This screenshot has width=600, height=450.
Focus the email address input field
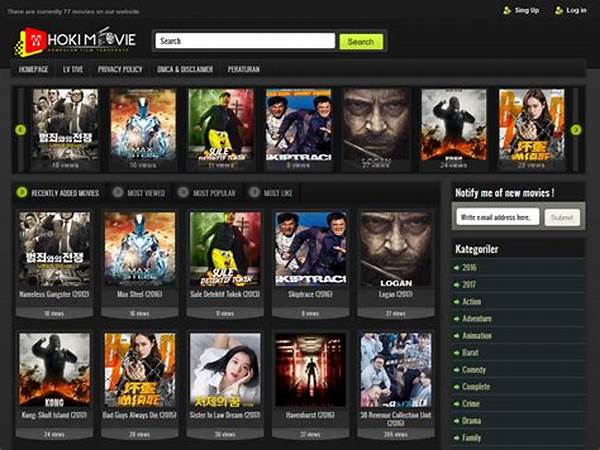pos(497,216)
